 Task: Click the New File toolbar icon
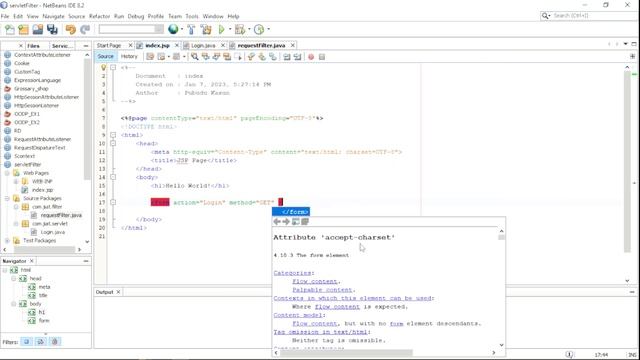10,29
